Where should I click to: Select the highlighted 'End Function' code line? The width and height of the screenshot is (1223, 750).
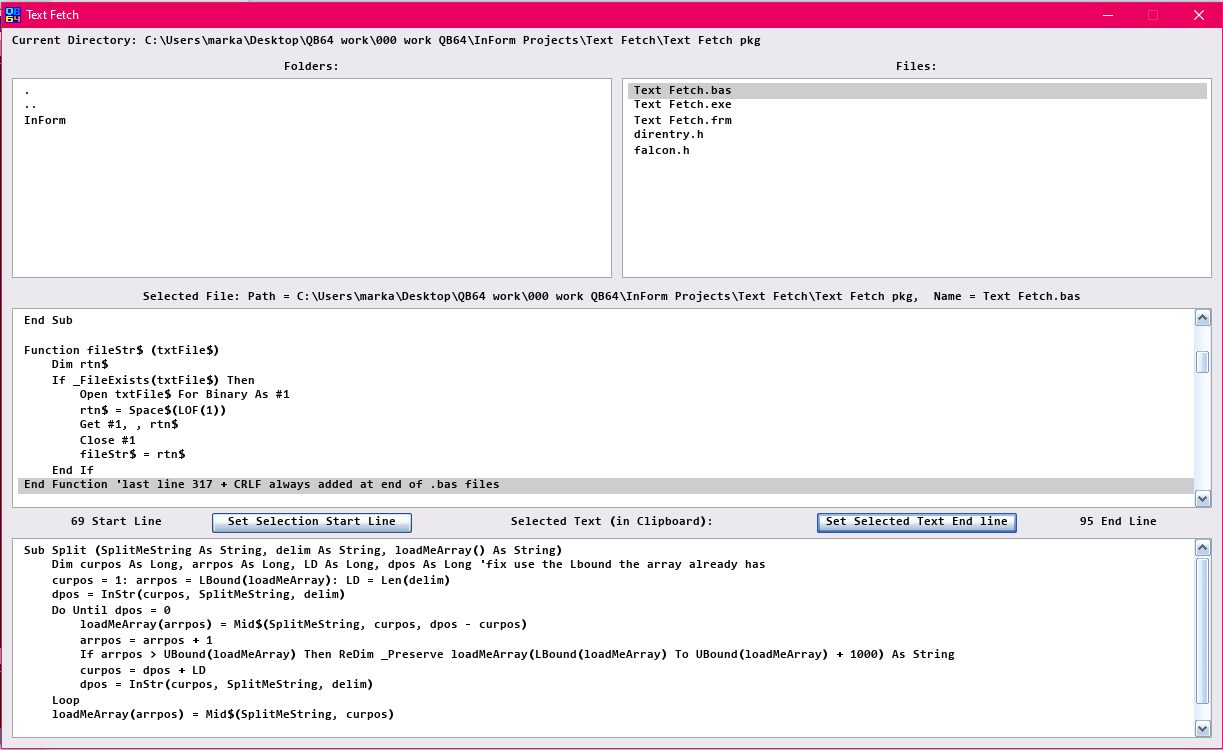tap(262, 485)
